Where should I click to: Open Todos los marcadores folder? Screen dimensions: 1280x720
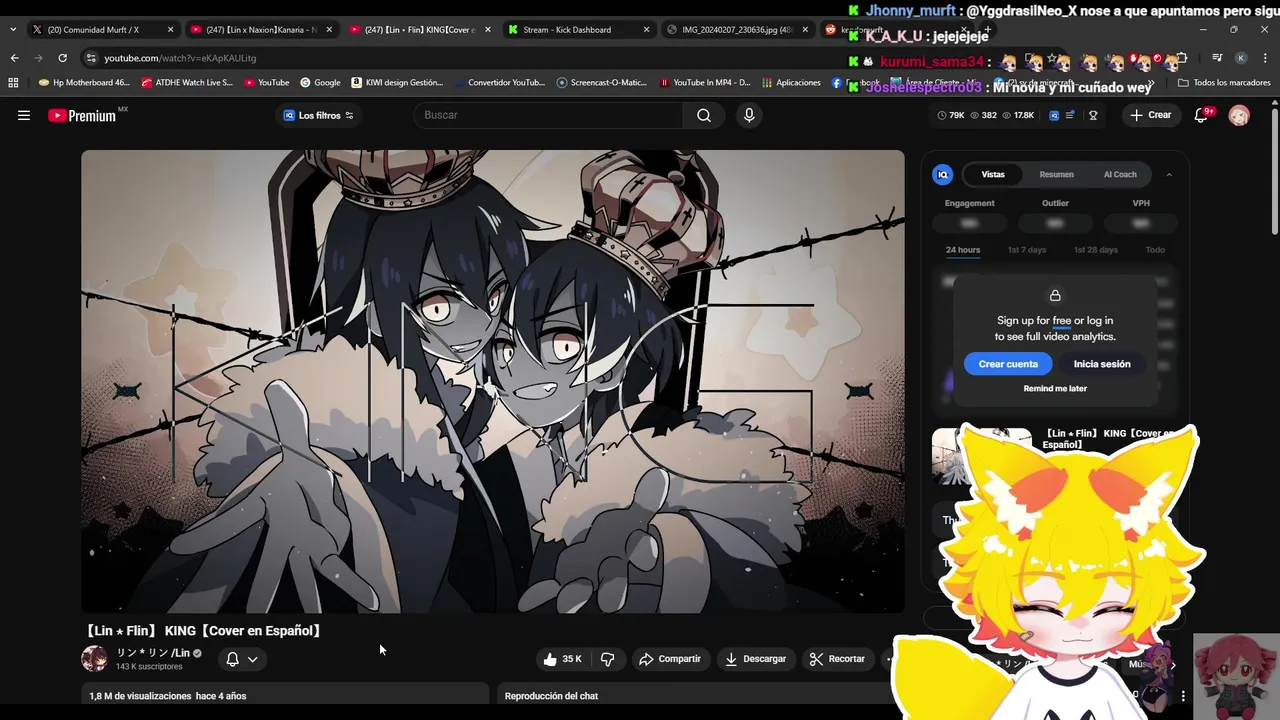coord(1224,82)
